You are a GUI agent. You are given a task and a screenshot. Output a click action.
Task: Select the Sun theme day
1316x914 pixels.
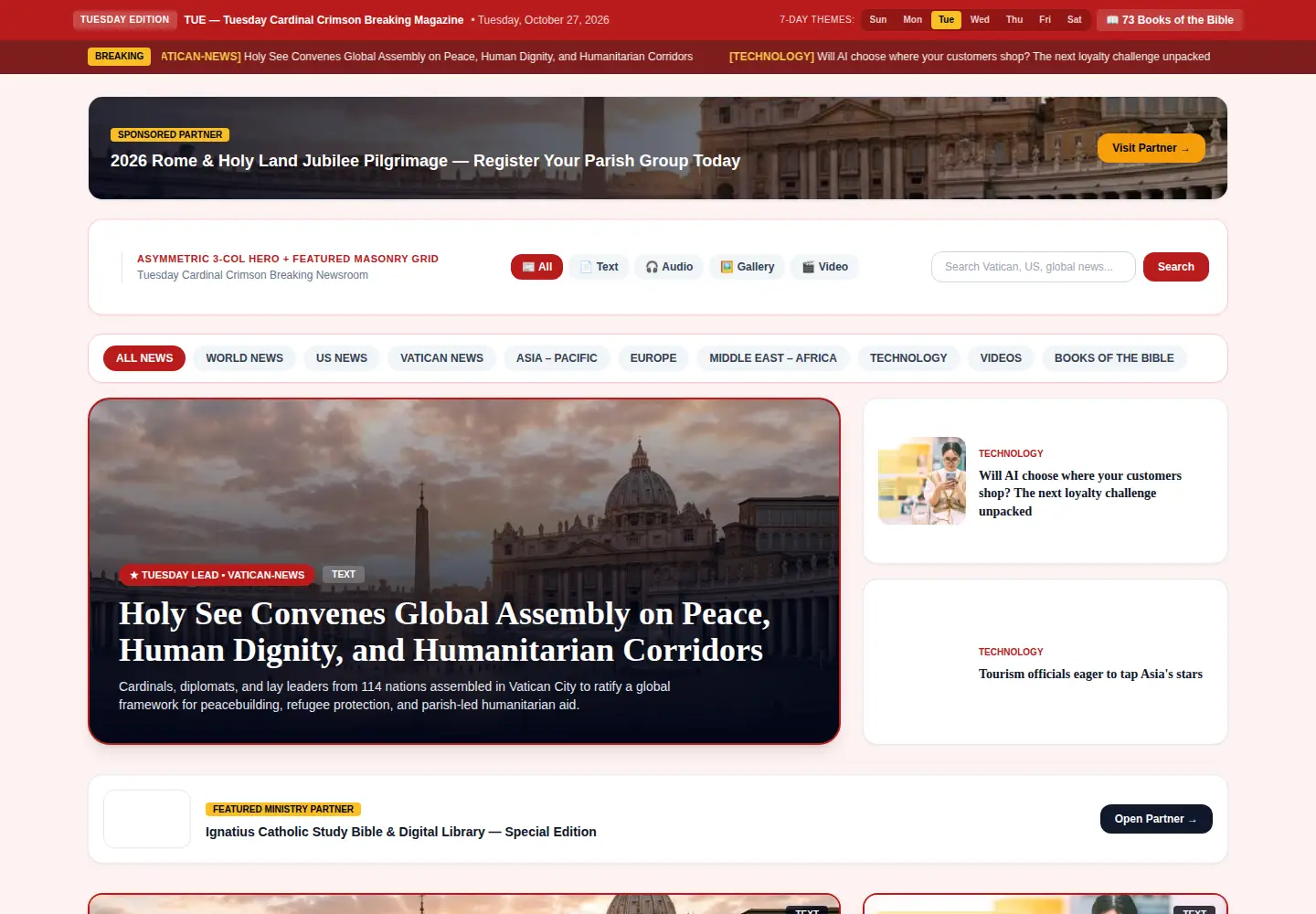click(877, 20)
